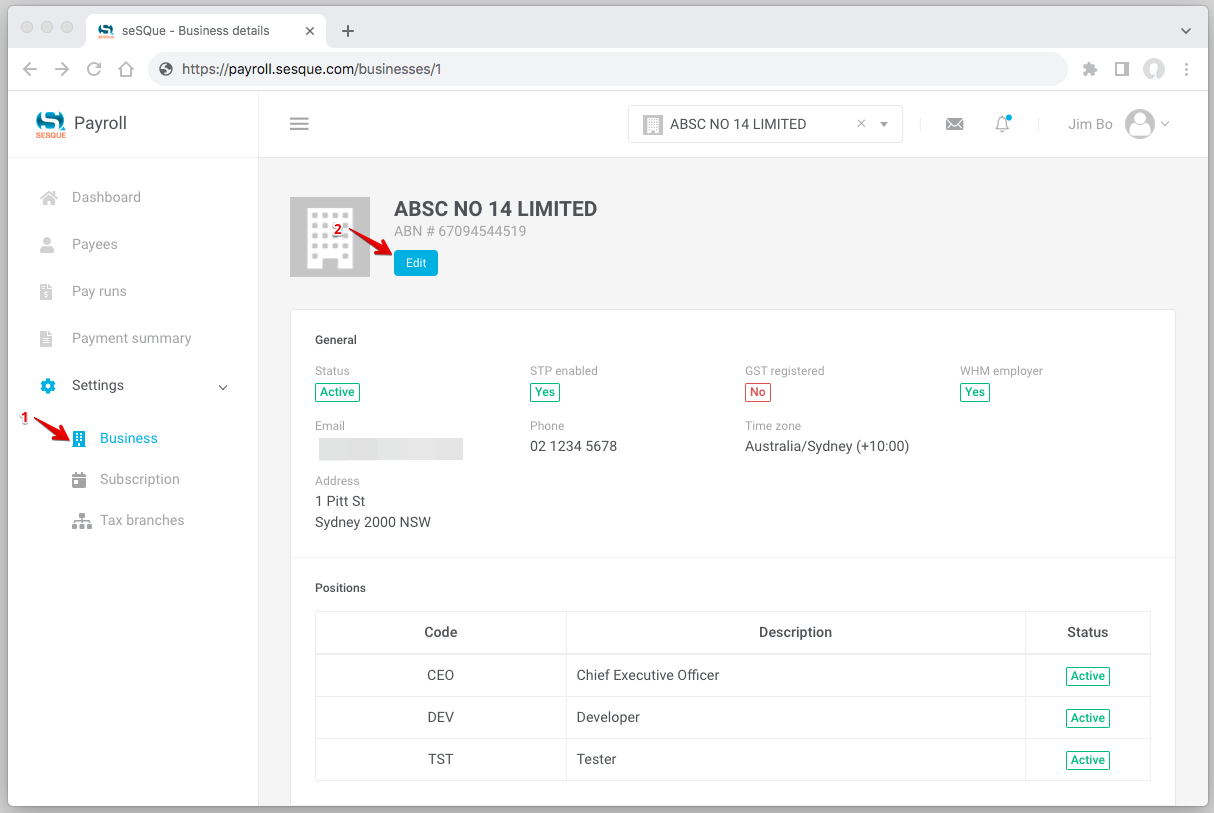
Task: Click the hamburger menu icon
Action: pos(299,124)
